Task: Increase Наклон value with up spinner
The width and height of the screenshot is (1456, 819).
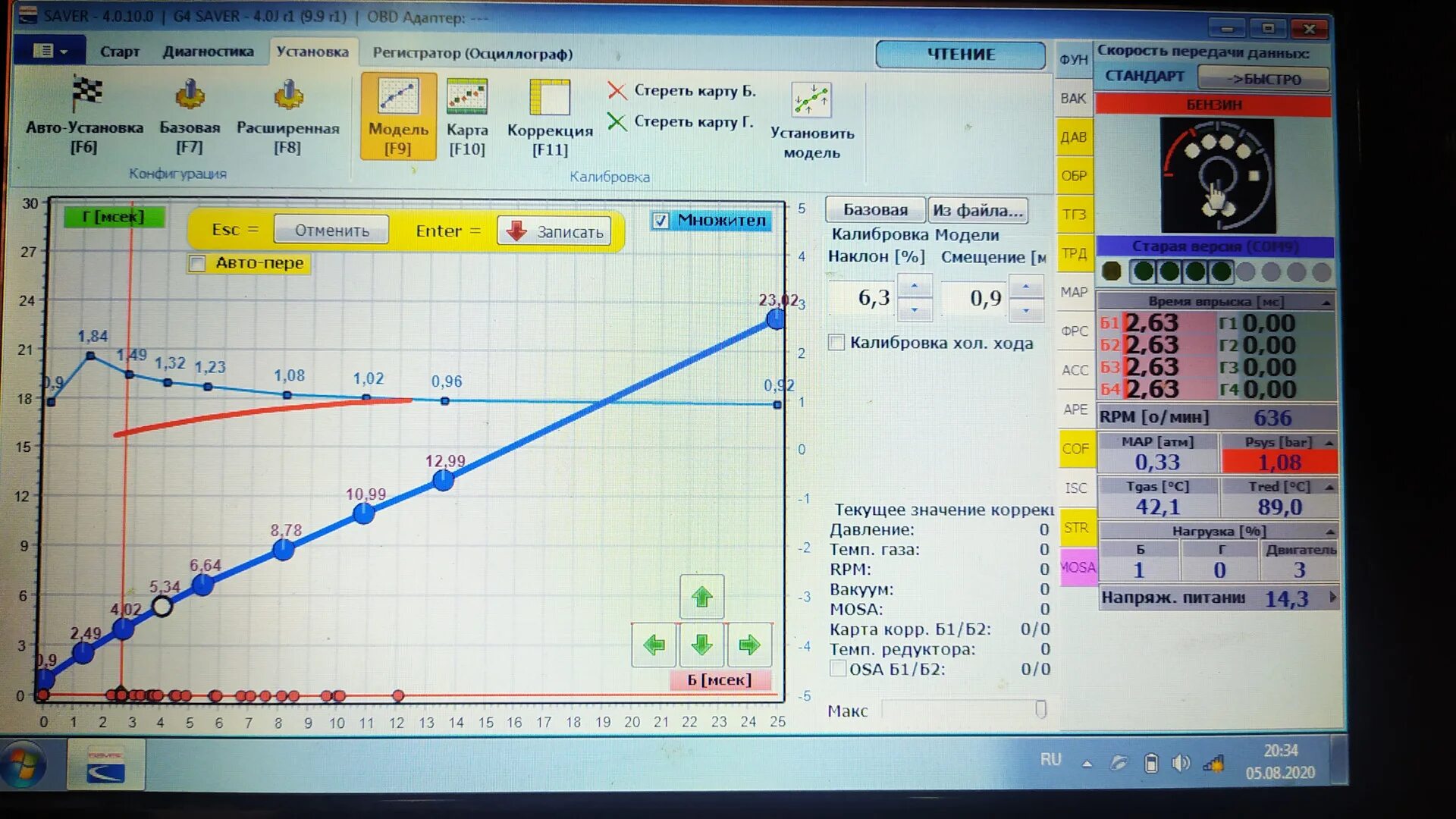Action: 915,286
